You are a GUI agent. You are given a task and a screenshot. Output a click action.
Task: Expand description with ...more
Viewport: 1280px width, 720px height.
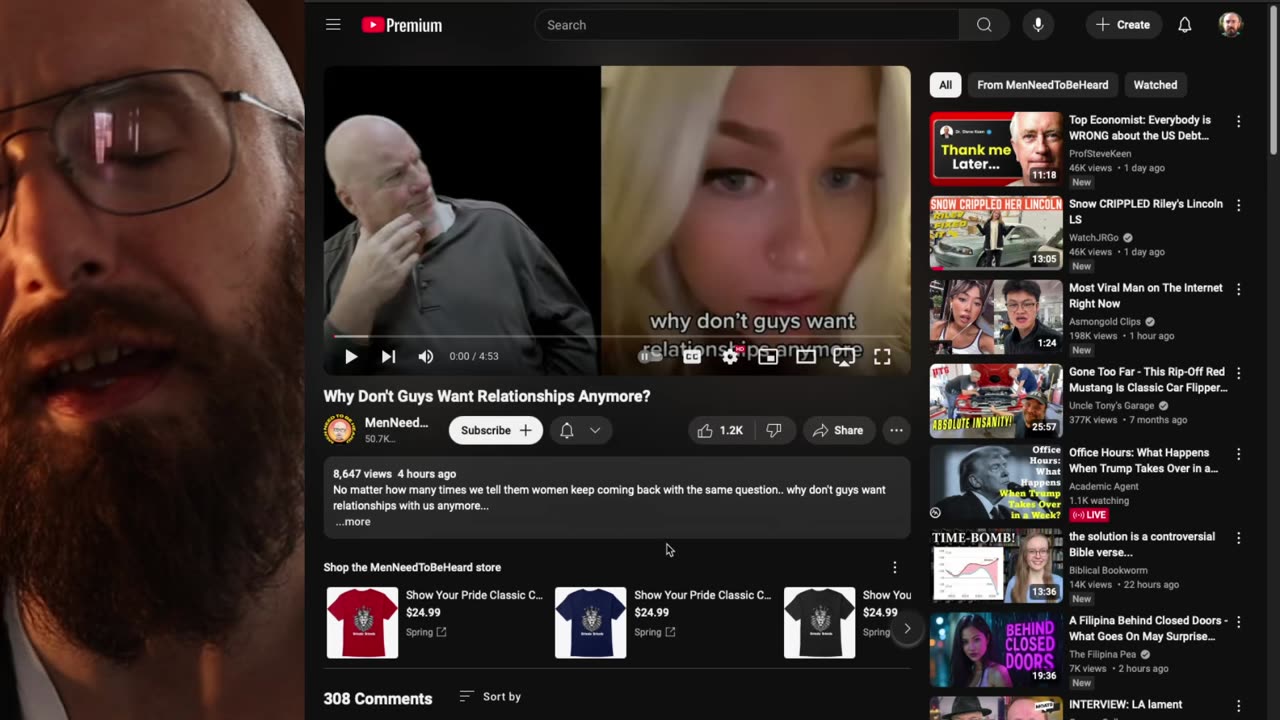click(353, 522)
